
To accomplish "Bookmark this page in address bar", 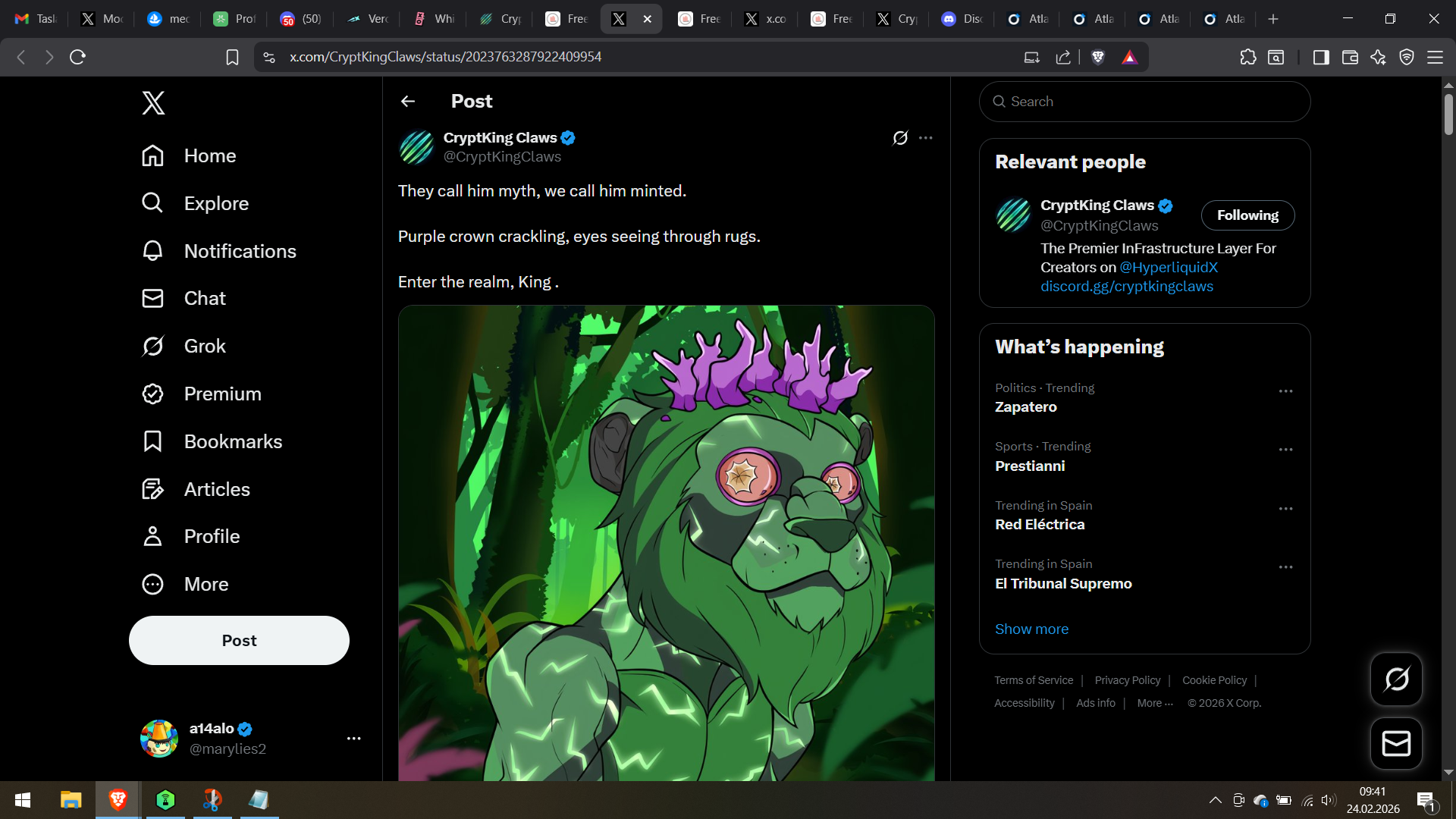I will pyautogui.click(x=232, y=57).
